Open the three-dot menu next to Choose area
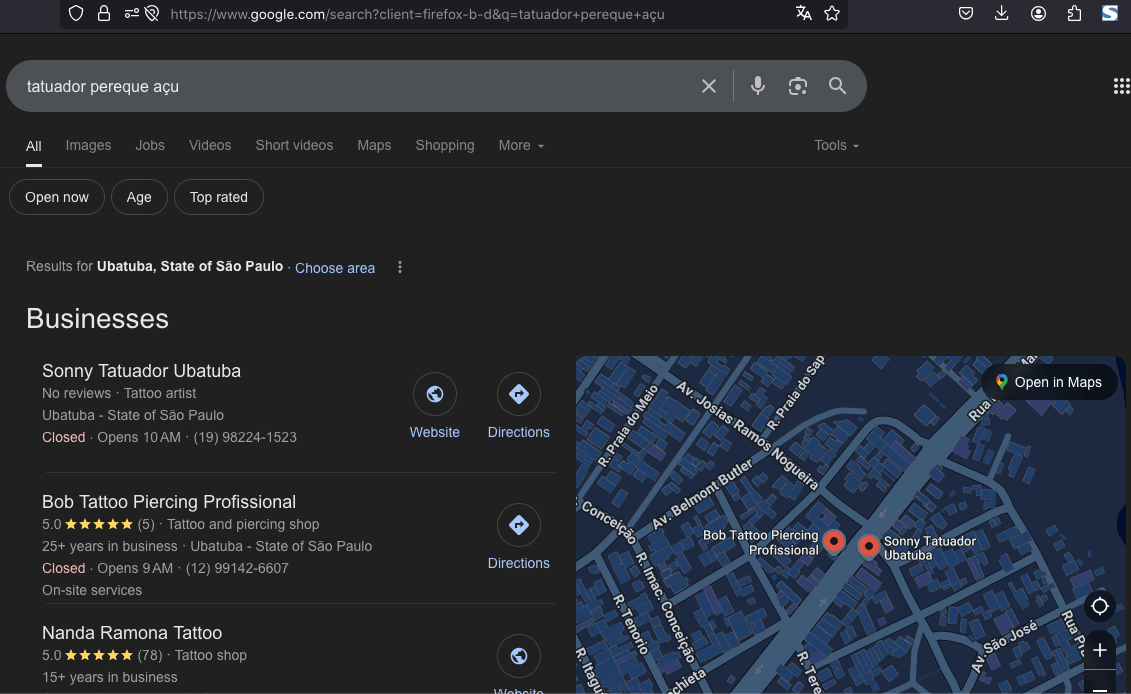 pos(399,267)
